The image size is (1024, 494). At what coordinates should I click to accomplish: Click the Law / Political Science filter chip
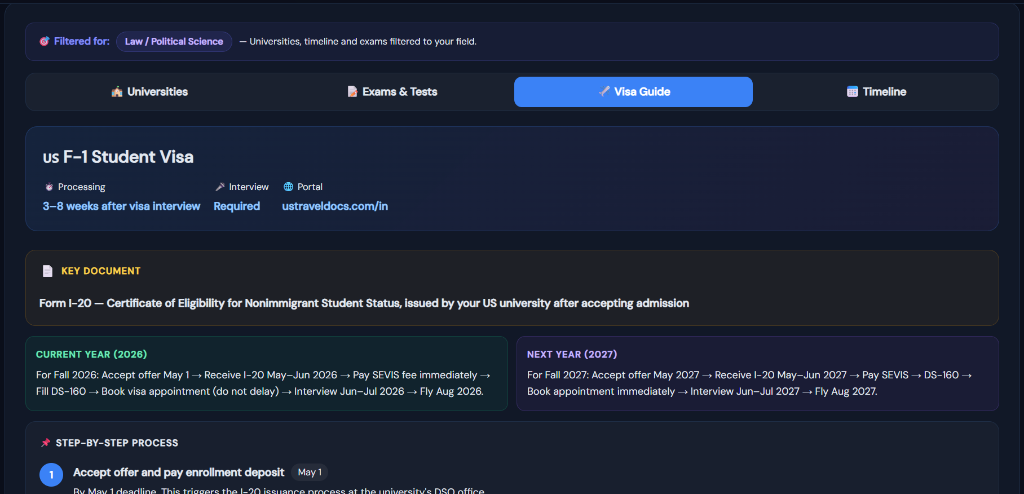[x=174, y=42]
